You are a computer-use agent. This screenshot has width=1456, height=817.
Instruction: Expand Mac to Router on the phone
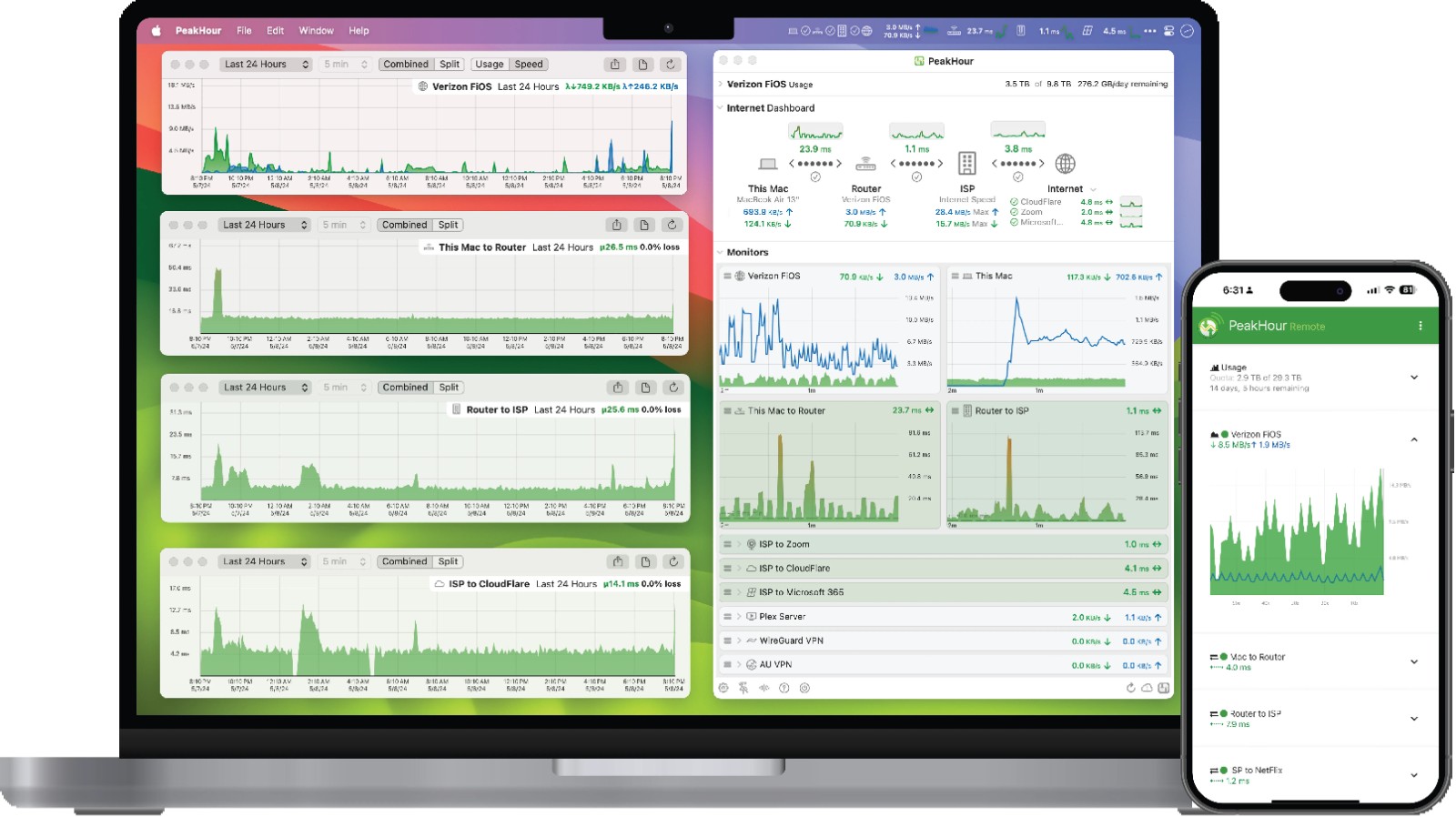(x=1414, y=662)
